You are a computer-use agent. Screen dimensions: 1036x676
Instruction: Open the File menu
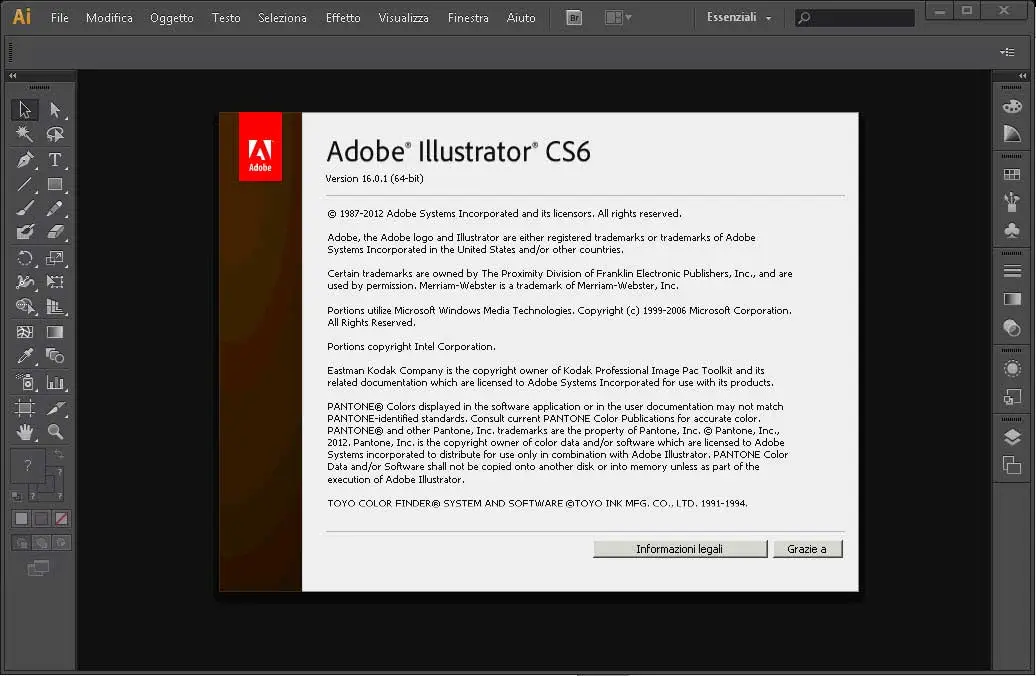point(59,18)
